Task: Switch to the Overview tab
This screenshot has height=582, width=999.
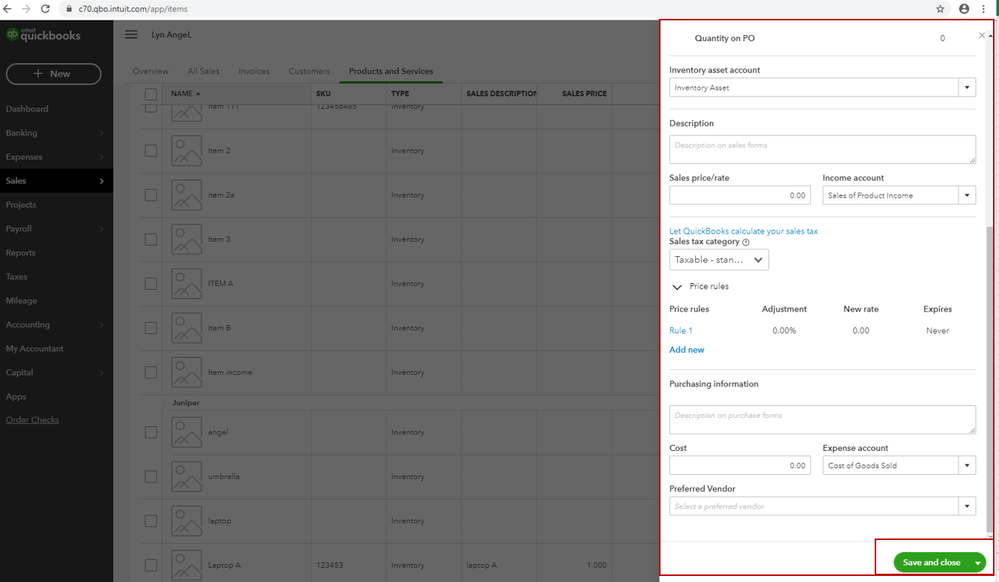Action: pos(150,71)
